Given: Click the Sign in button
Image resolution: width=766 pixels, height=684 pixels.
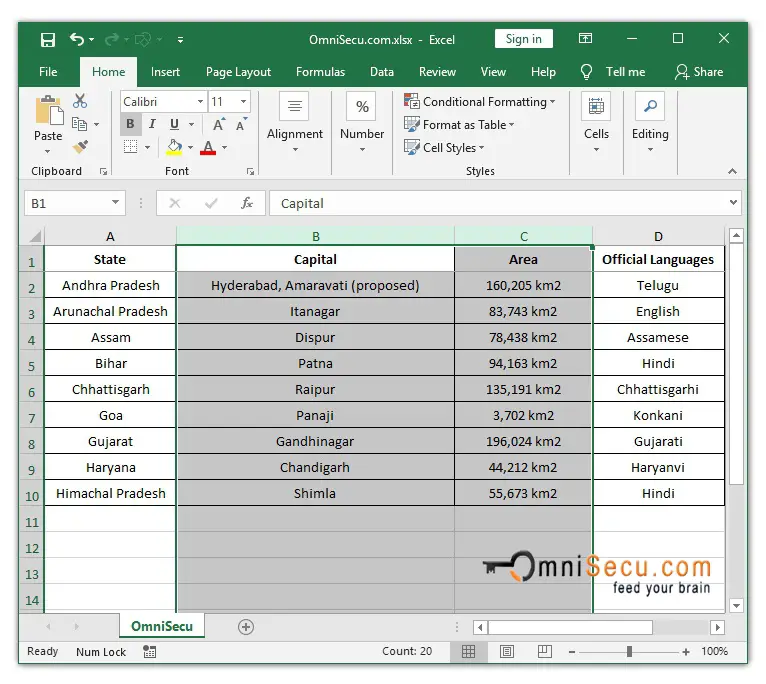Looking at the screenshot, I should (523, 39).
